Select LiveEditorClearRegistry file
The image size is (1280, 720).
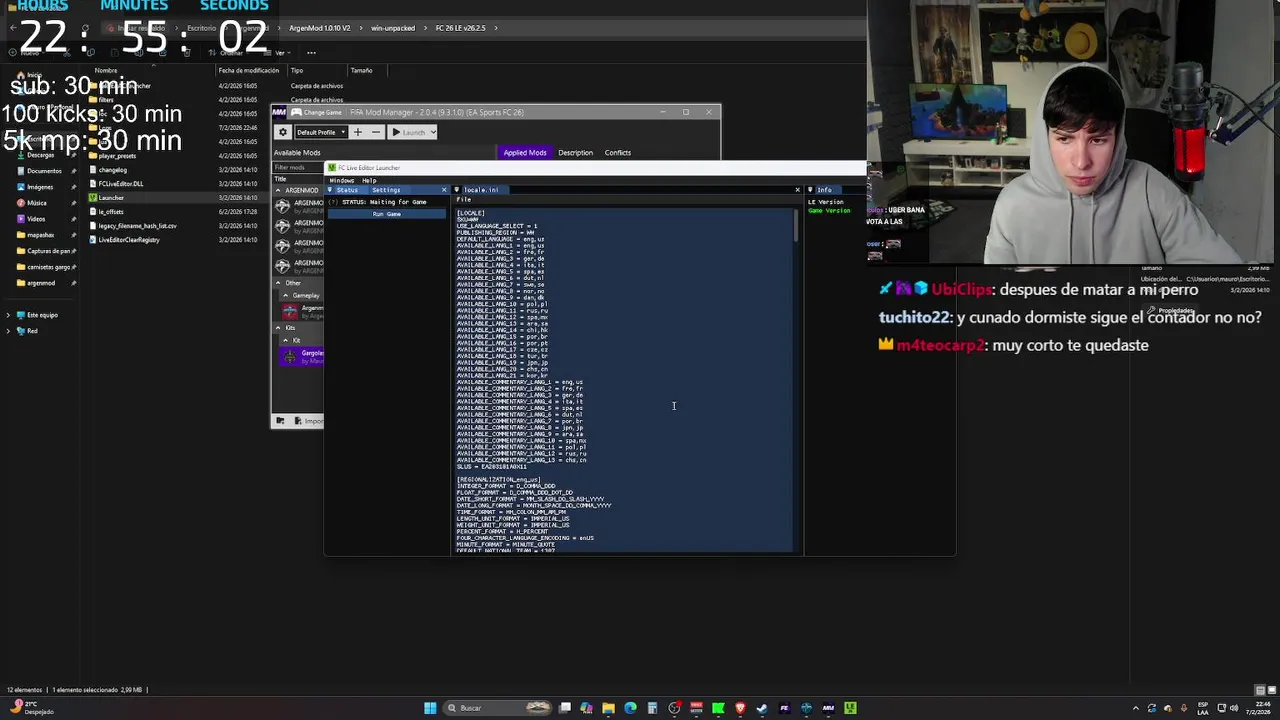pos(128,240)
